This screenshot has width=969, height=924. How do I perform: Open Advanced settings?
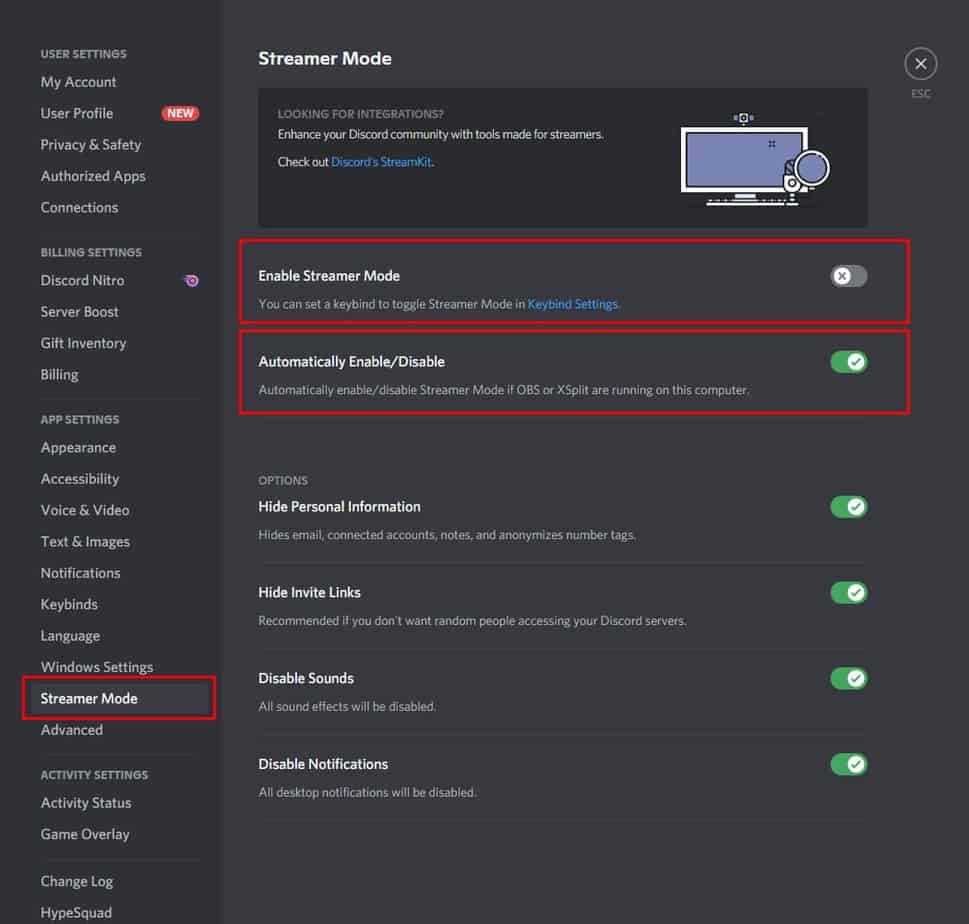[x=72, y=730]
